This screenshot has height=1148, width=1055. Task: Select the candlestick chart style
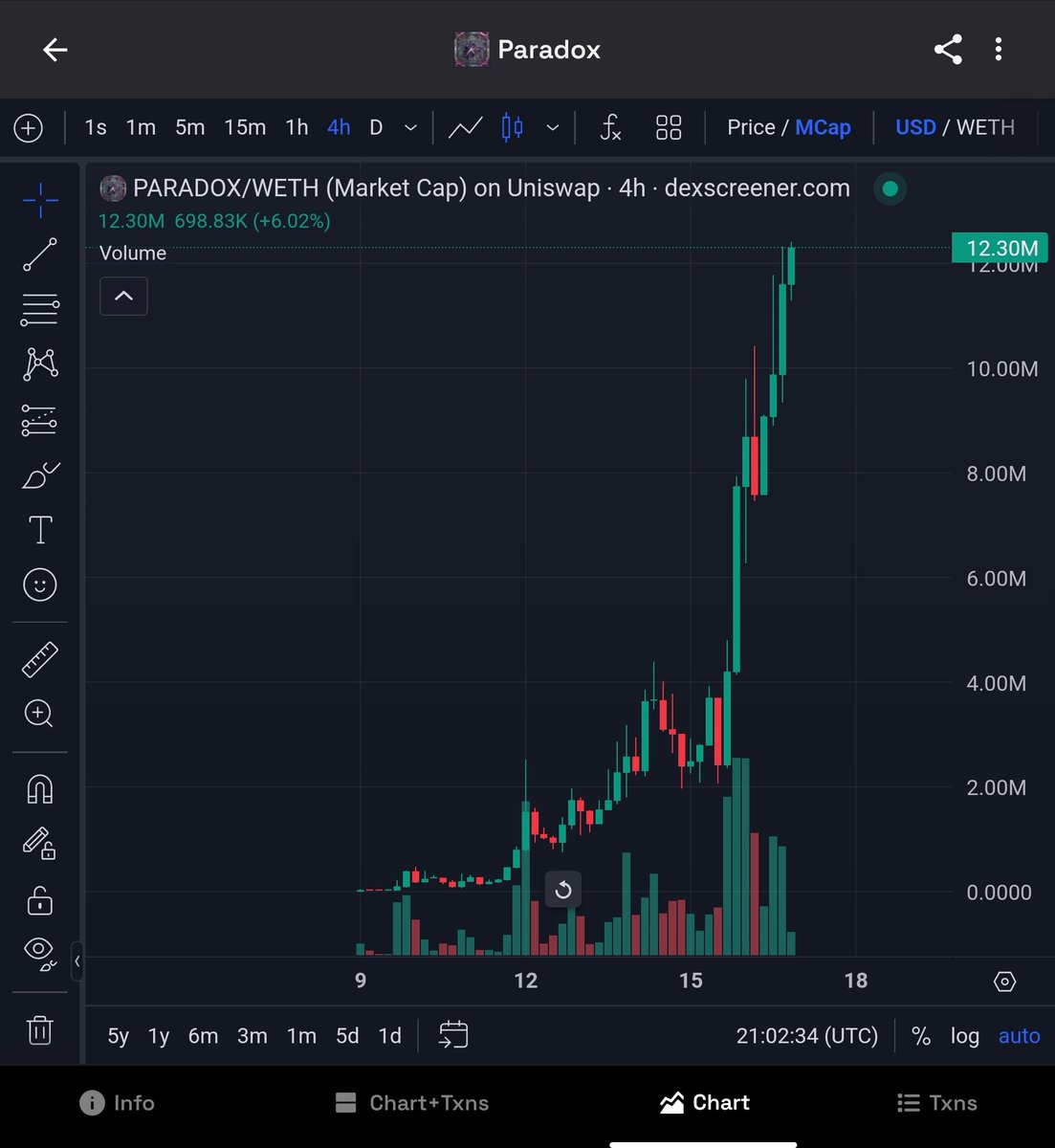click(513, 127)
